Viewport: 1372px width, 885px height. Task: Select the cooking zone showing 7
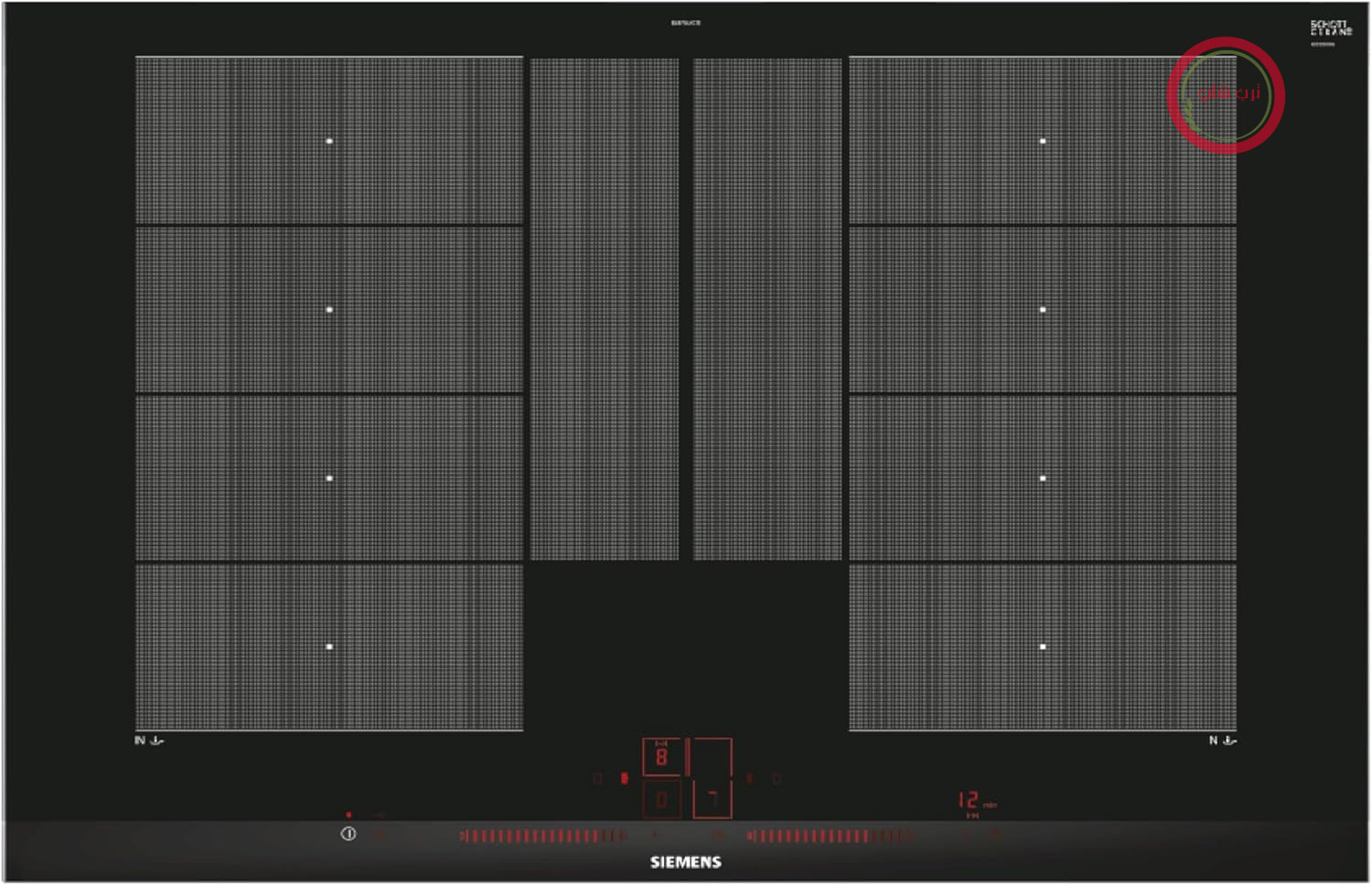tap(713, 800)
